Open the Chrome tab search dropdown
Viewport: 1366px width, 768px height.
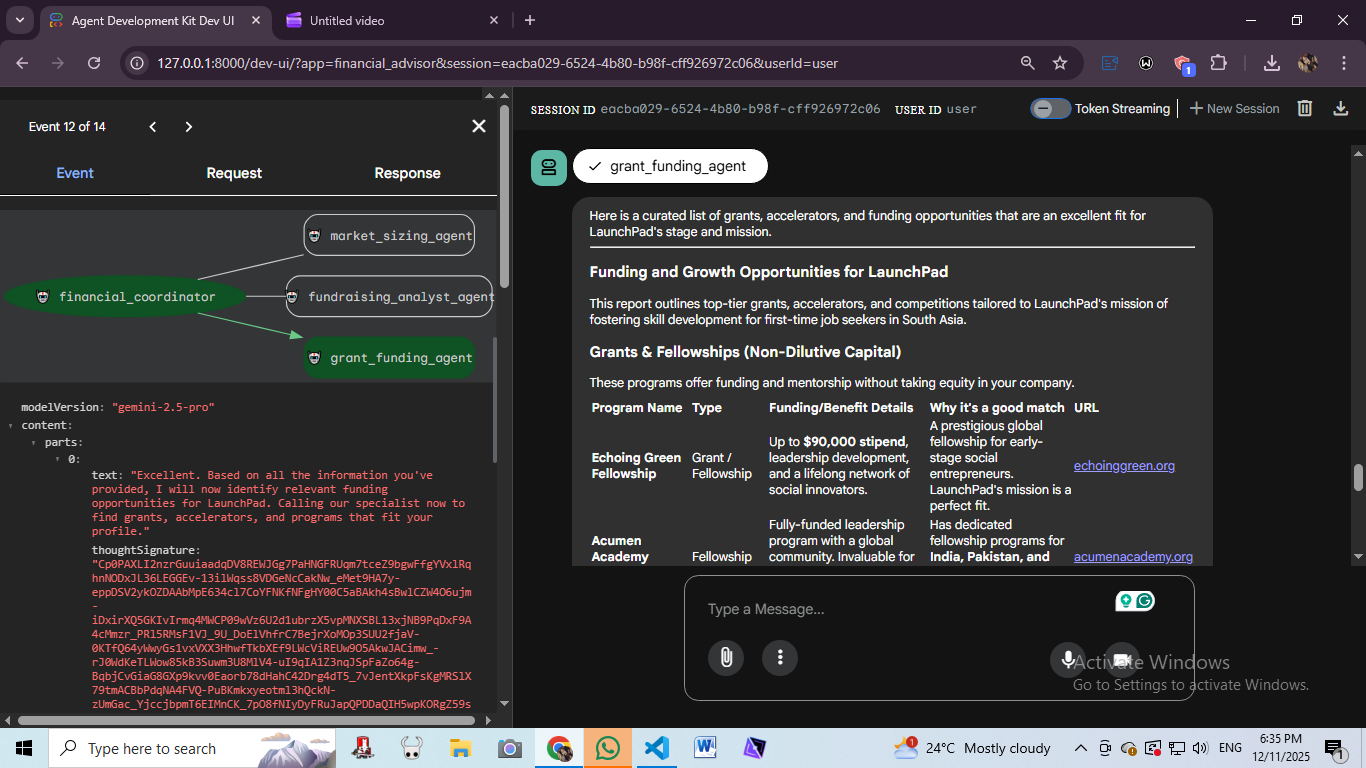click(21, 20)
